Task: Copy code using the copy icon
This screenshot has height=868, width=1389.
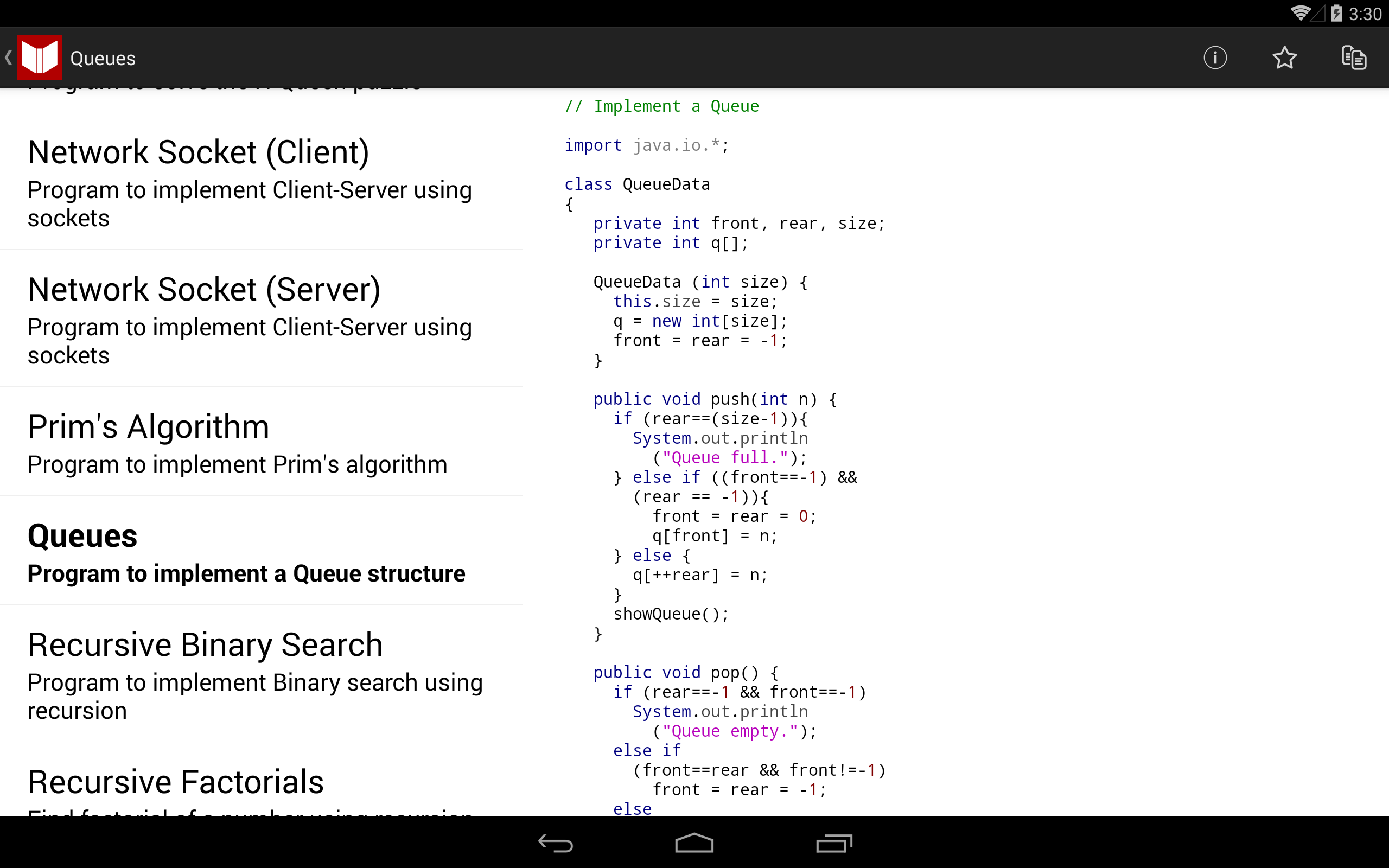Action: pos(1354,58)
